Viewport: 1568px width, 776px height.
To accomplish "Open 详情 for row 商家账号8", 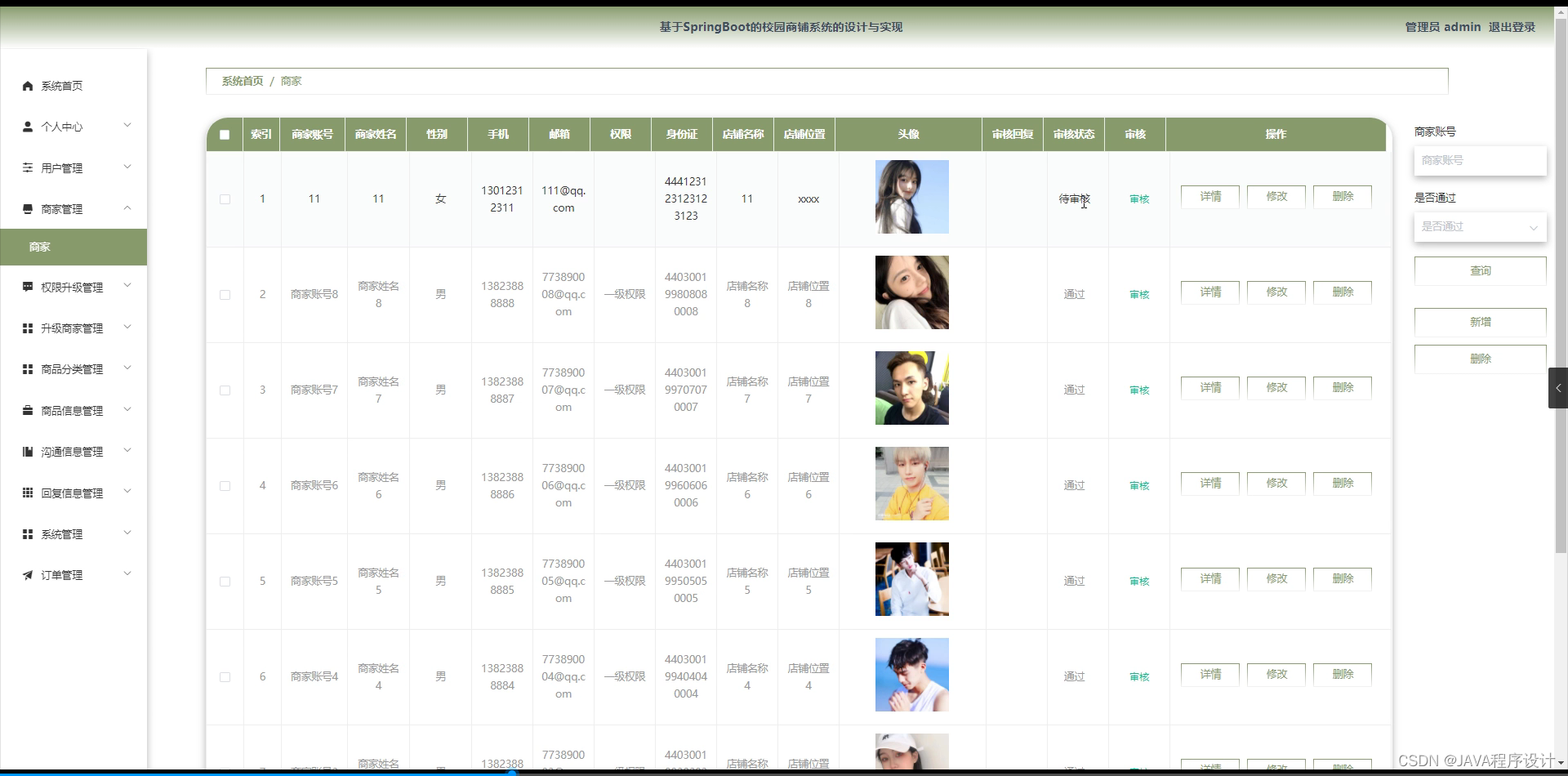I will pos(1210,292).
